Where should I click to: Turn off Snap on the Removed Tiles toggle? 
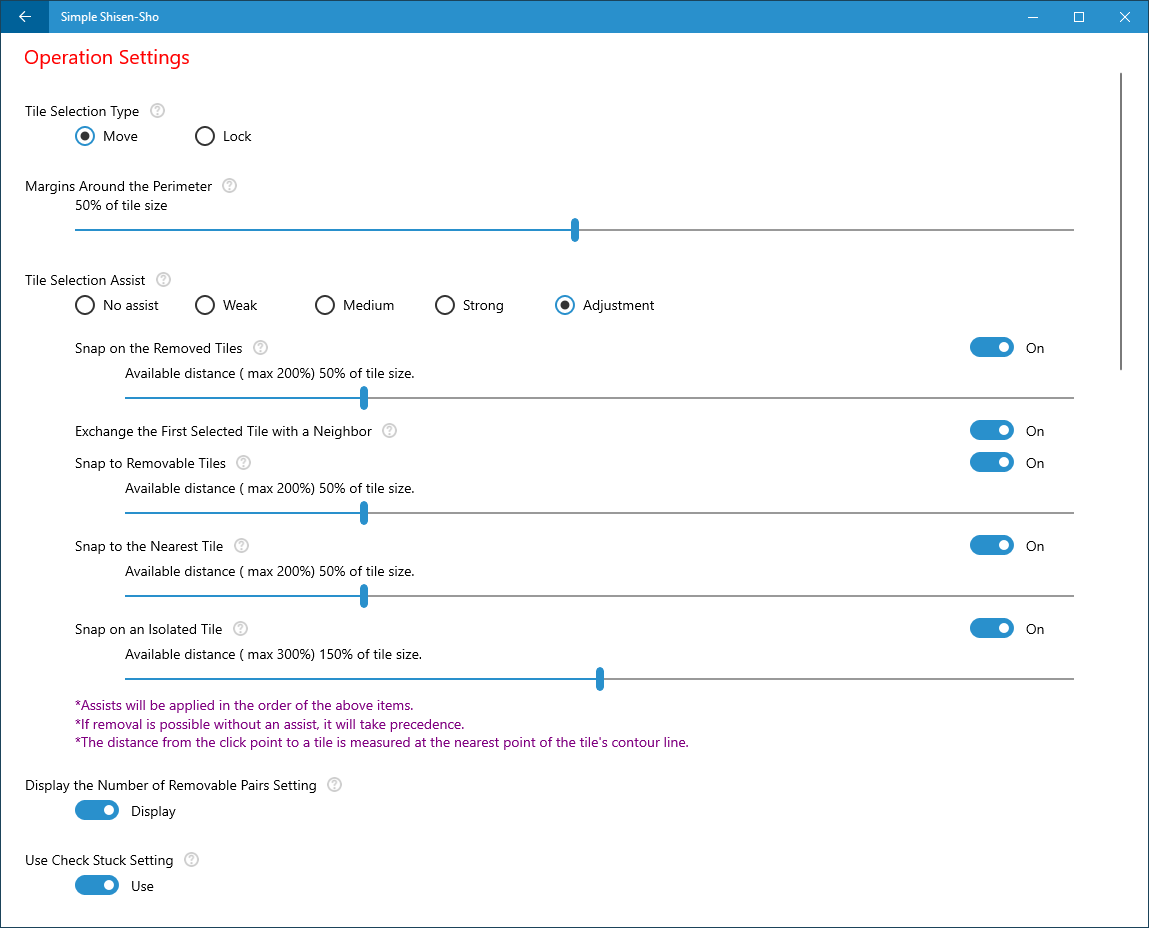(x=991, y=347)
